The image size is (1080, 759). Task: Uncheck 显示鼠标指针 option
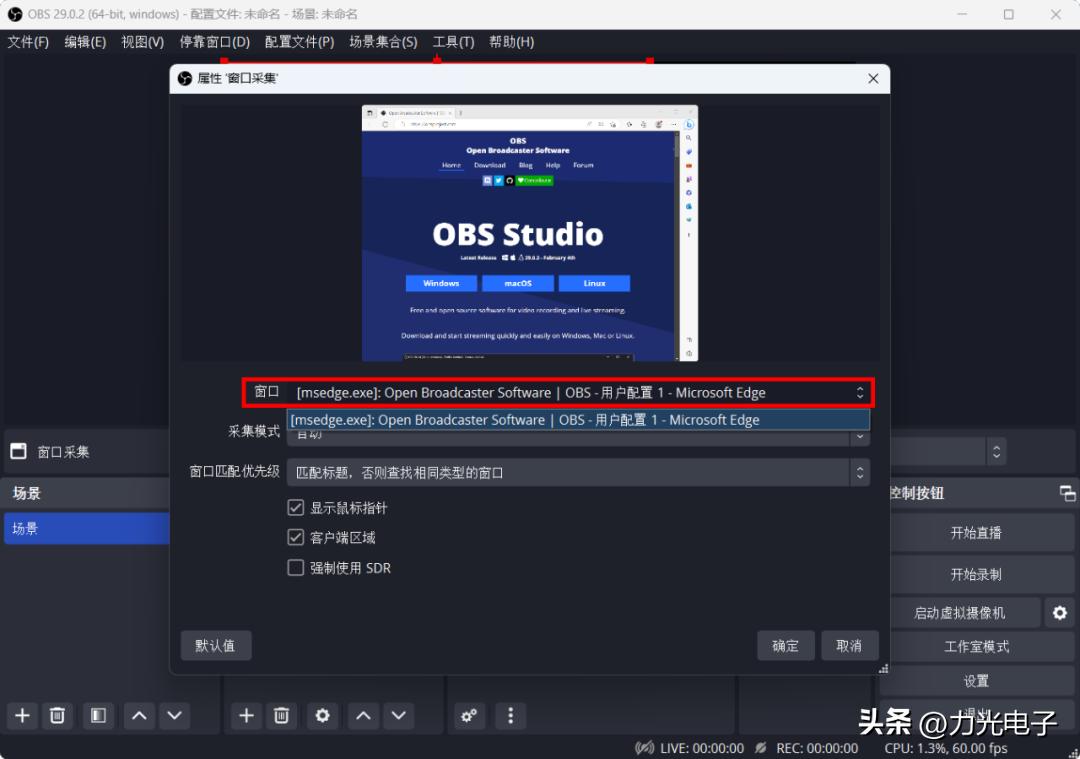[296, 507]
